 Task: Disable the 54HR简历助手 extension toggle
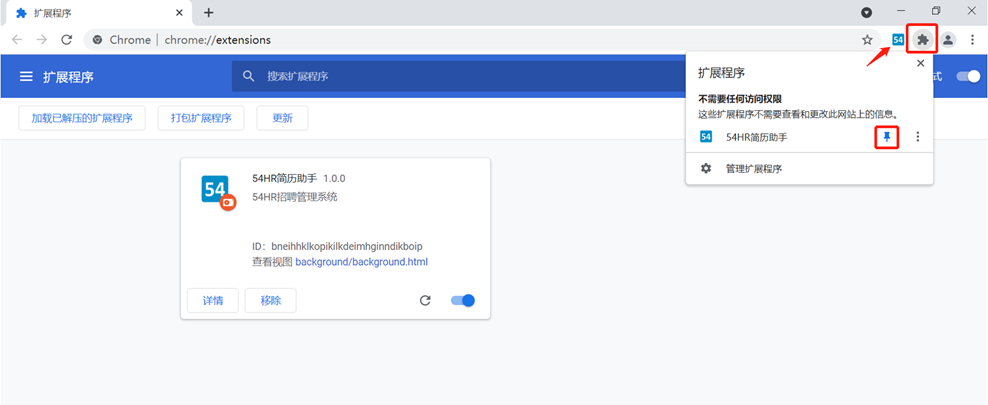(x=462, y=300)
